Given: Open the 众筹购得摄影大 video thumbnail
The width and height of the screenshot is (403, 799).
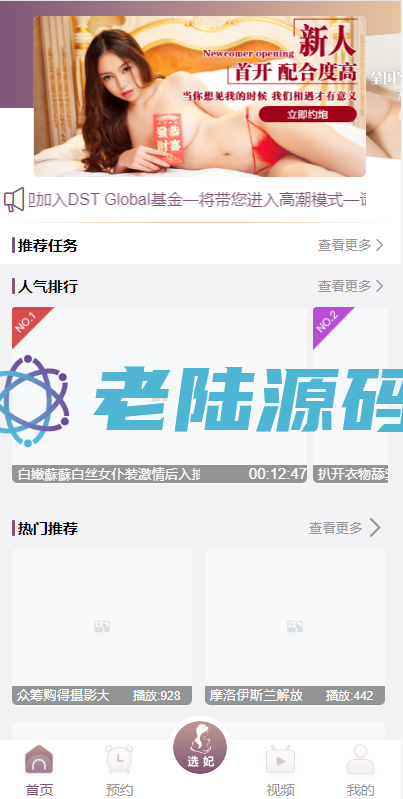Looking at the screenshot, I should click(102, 626).
